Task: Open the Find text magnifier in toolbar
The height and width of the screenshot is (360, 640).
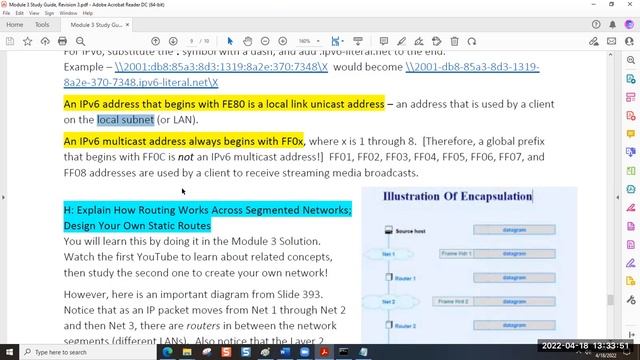Action: click(x=80, y=41)
